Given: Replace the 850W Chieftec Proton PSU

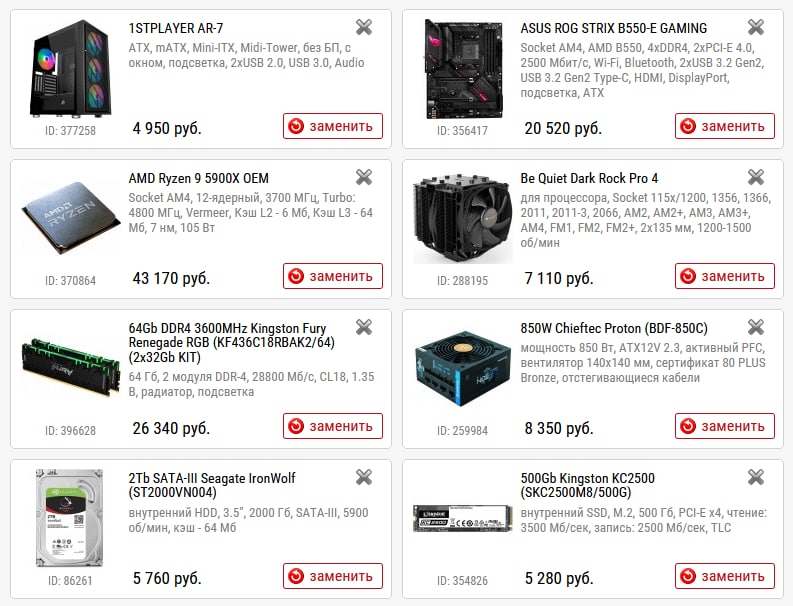Looking at the screenshot, I should click(x=725, y=426).
